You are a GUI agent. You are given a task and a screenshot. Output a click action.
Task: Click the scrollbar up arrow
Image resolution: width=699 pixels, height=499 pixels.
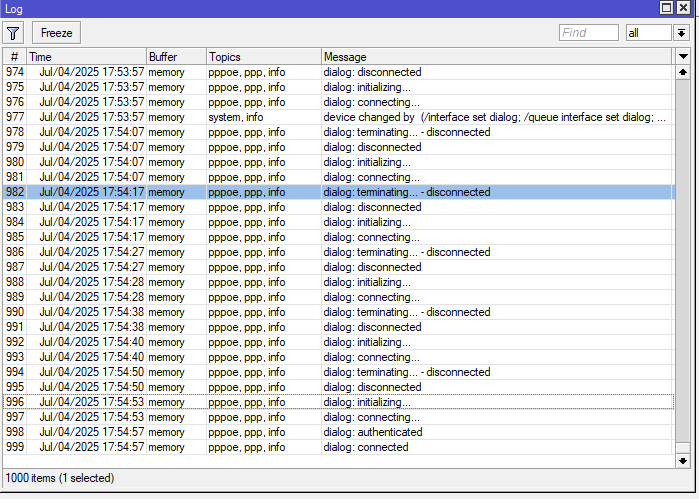click(683, 72)
